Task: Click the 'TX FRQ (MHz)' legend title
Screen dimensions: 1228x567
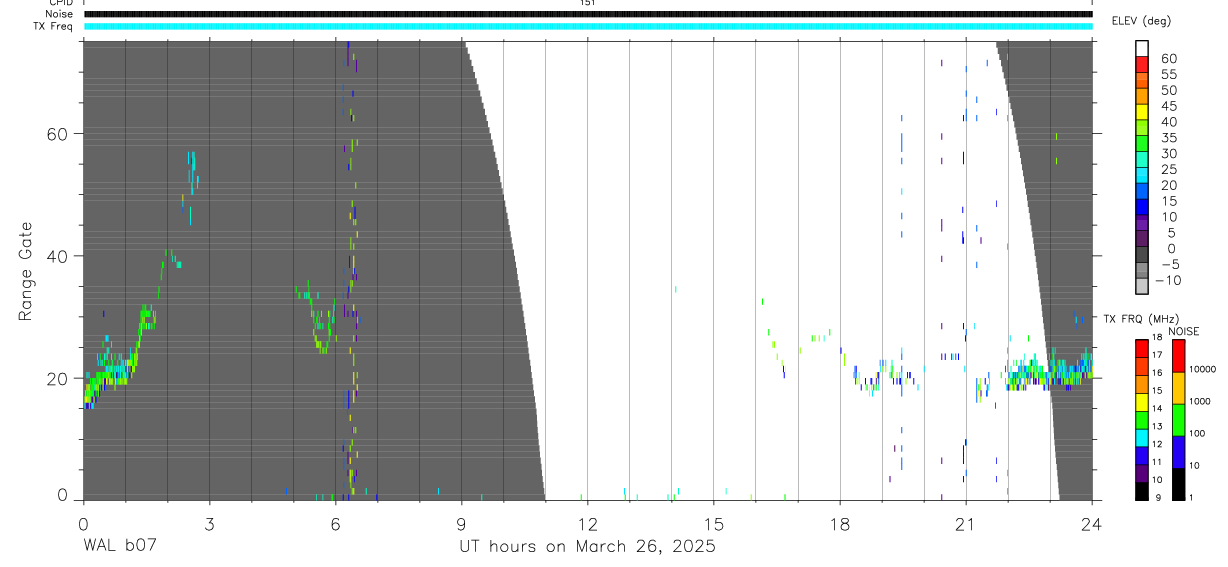Action: pyautogui.click(x=1140, y=318)
